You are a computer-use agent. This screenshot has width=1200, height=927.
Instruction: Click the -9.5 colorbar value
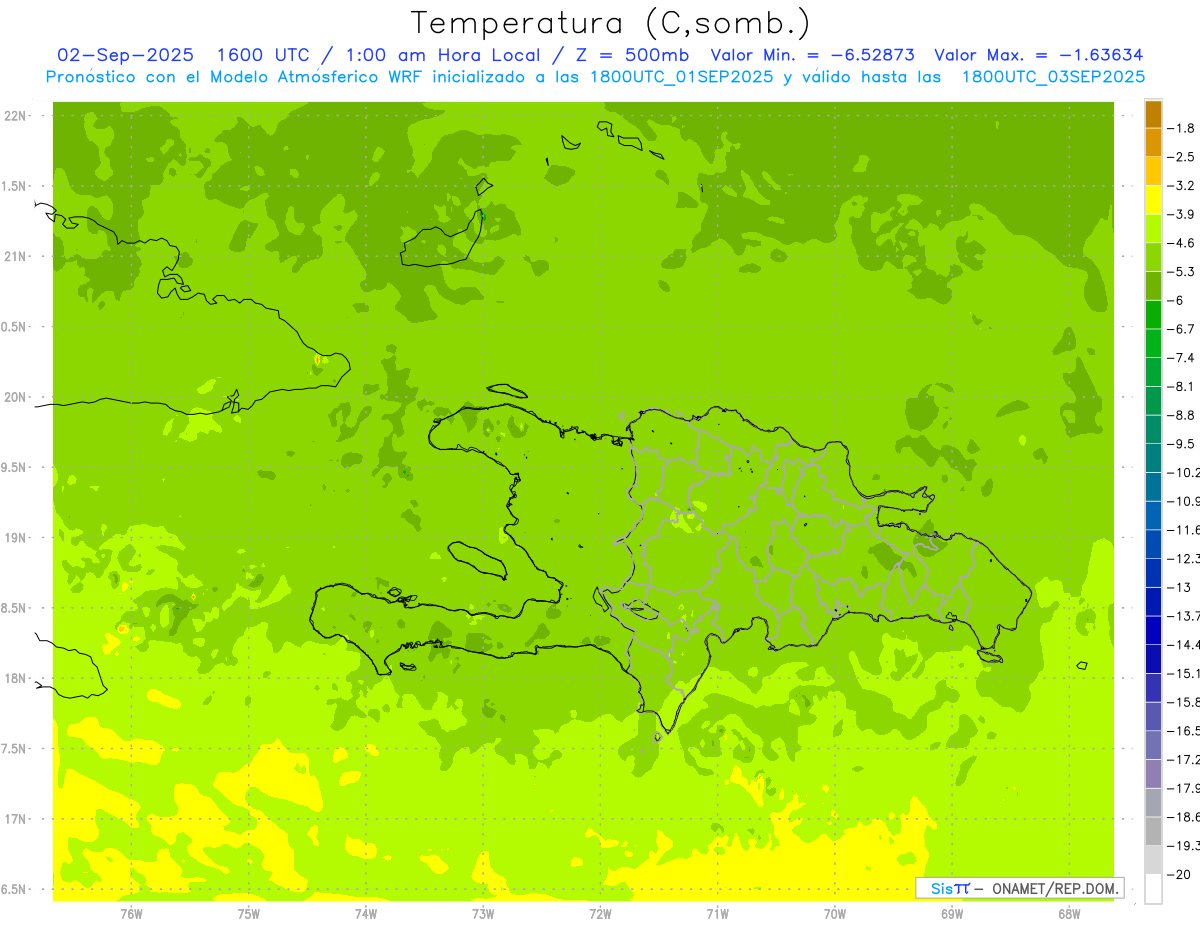coord(1182,444)
